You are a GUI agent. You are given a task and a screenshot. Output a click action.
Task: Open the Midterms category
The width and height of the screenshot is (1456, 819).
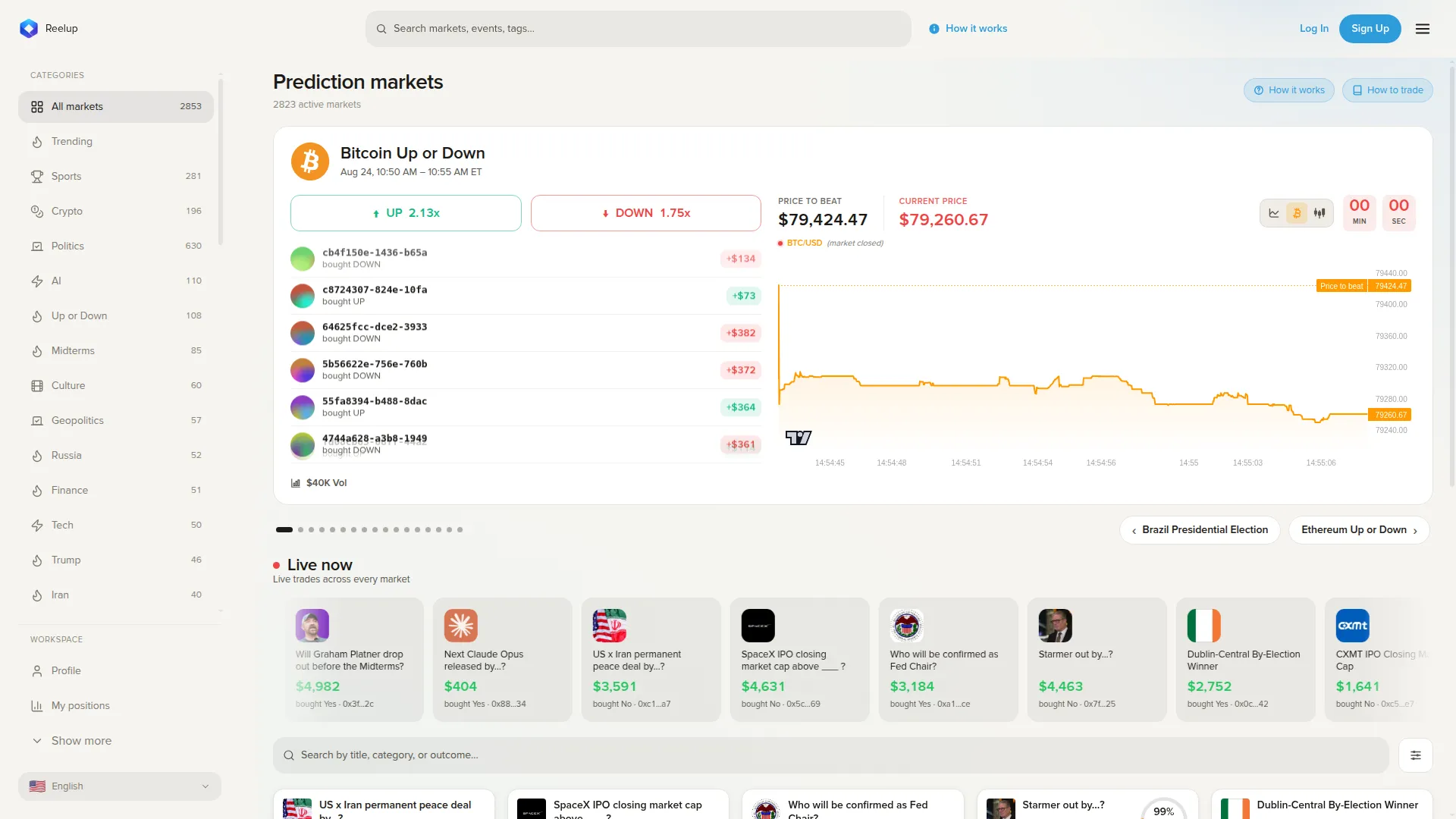point(116,351)
